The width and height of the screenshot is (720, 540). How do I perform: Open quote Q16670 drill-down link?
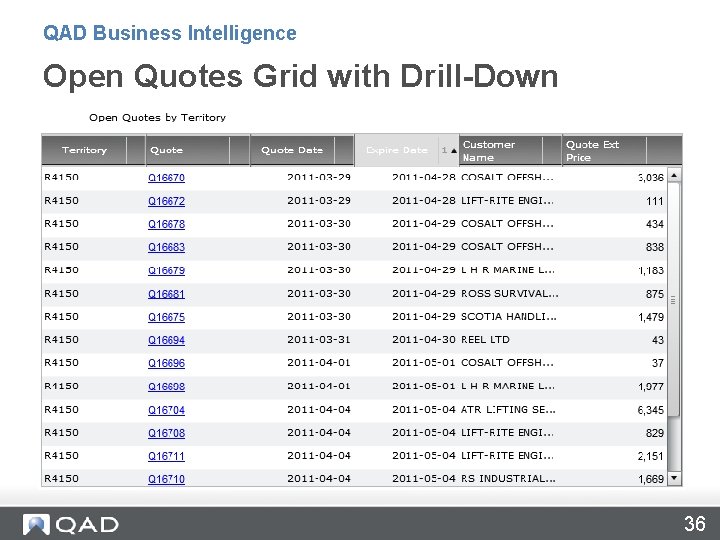(166, 178)
